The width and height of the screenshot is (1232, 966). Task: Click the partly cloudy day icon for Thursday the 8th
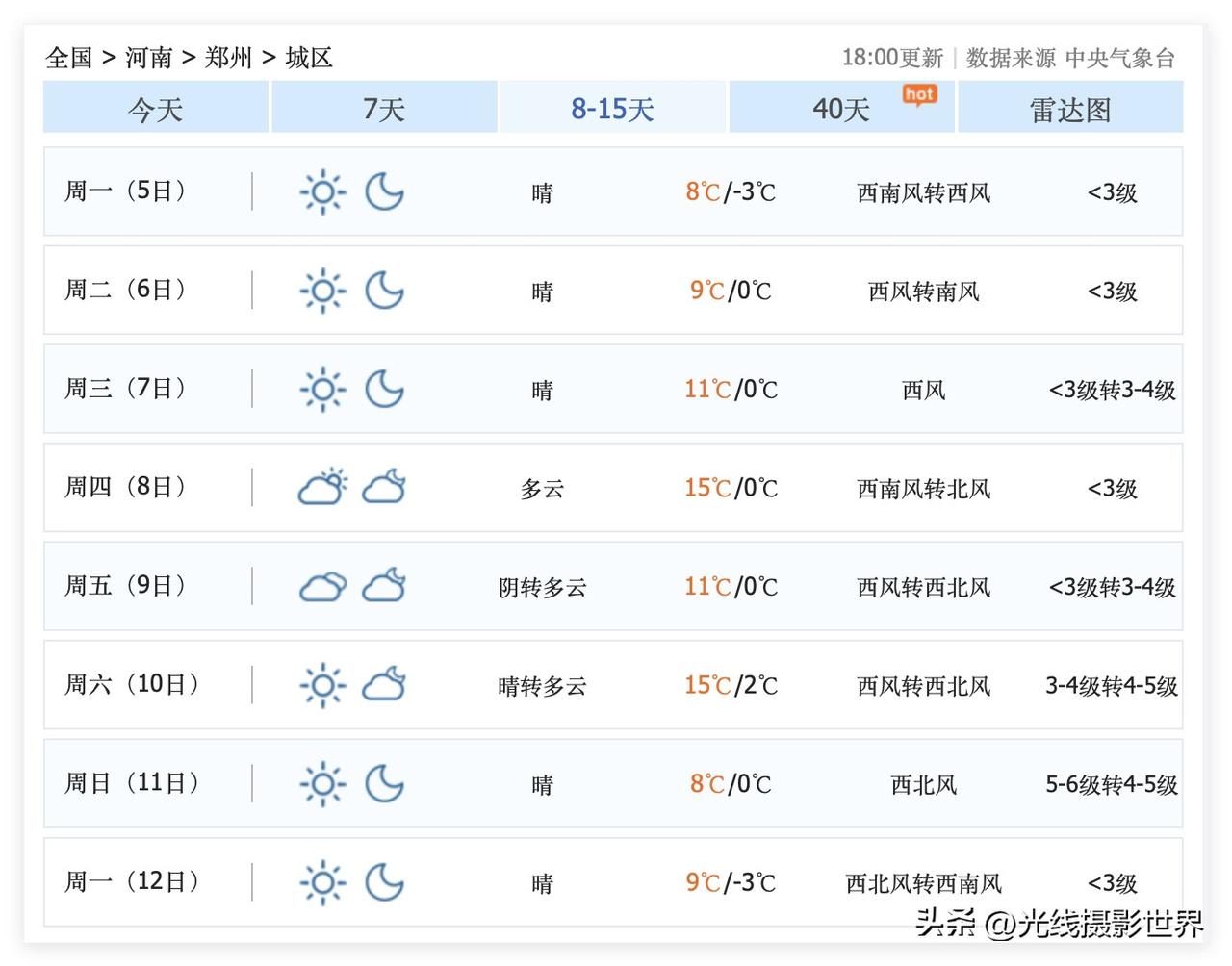coord(322,488)
